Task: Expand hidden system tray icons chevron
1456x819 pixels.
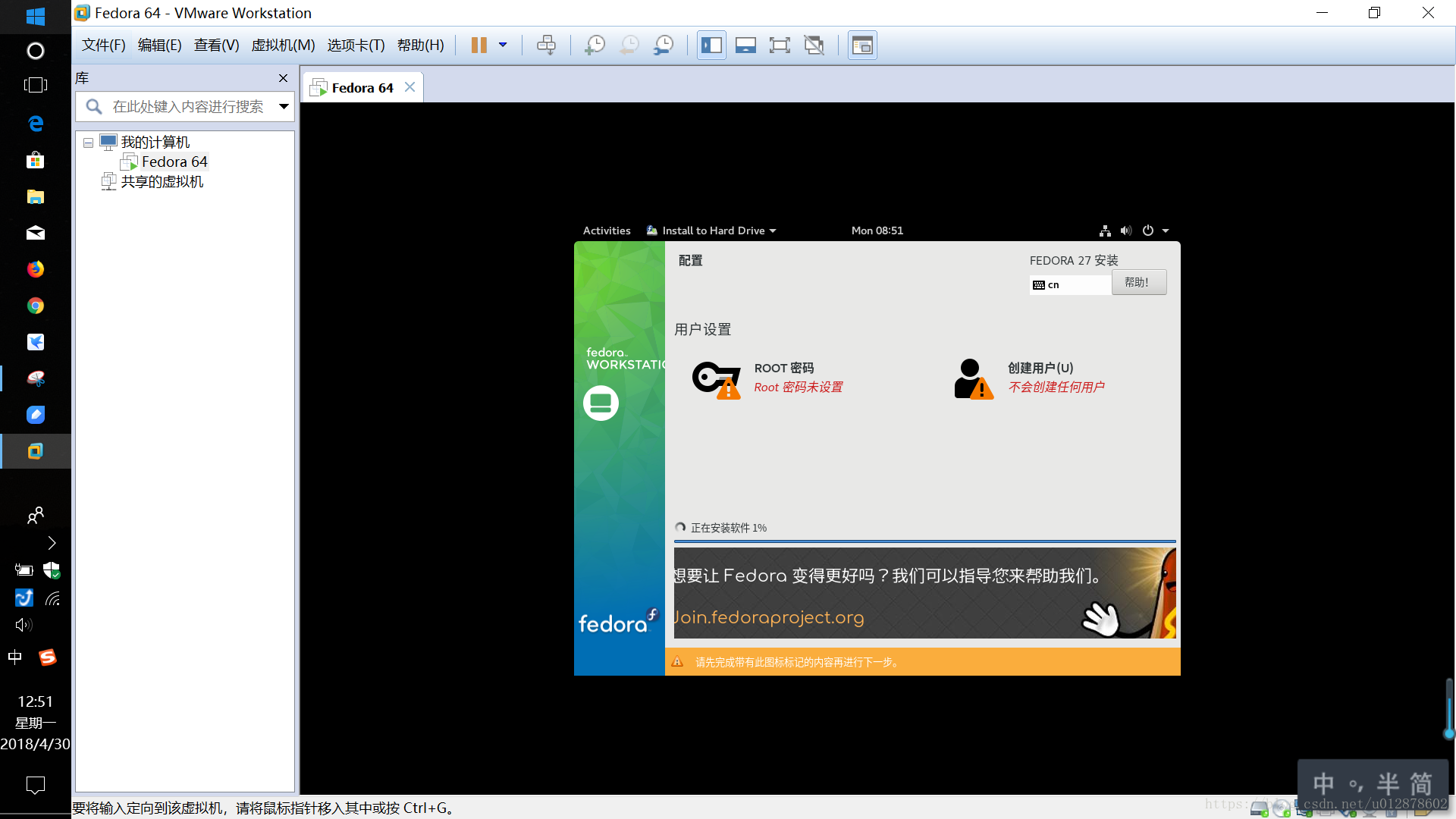Action: pos(52,543)
